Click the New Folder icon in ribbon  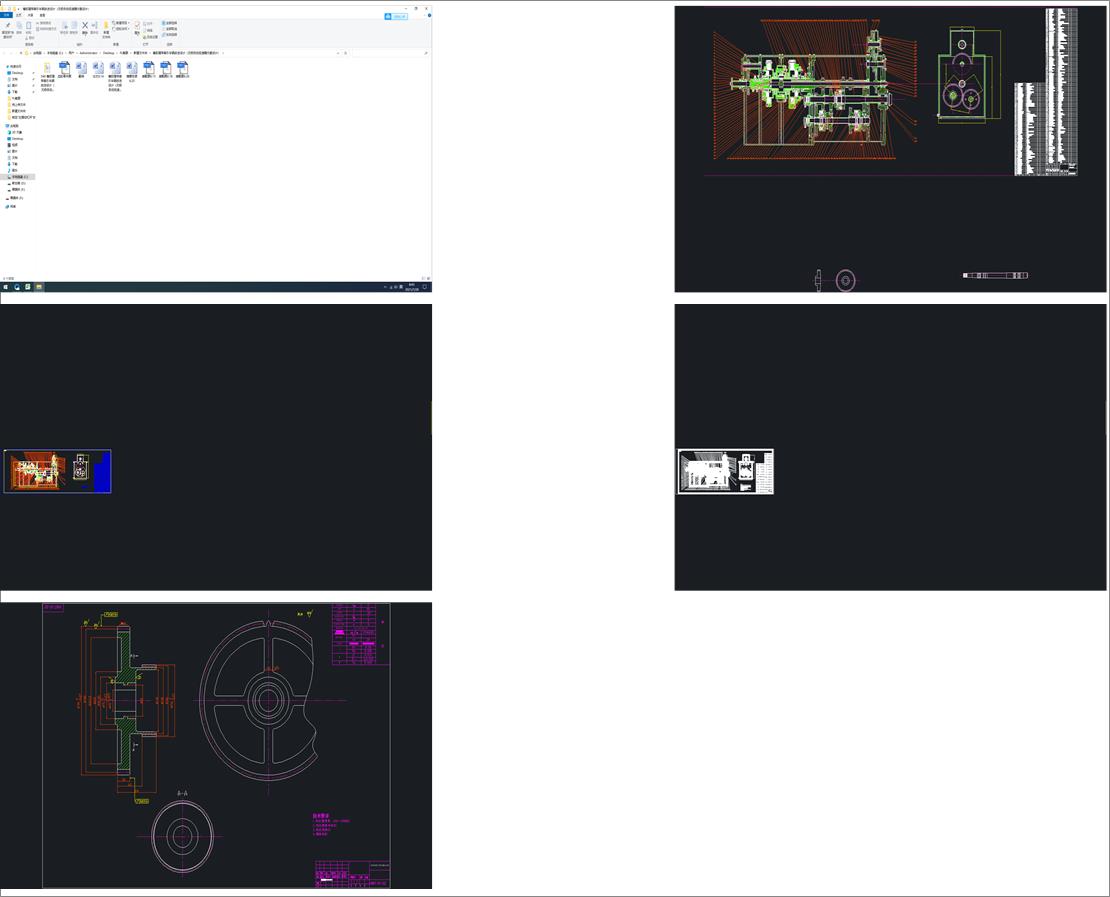pos(106,27)
